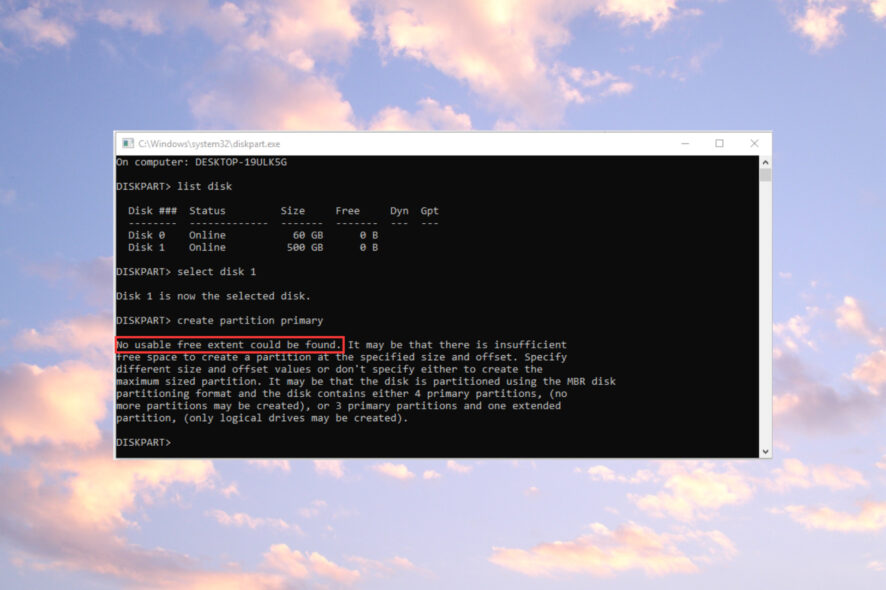
Task: Click the 'create partition primary' command
Action: click(250, 320)
